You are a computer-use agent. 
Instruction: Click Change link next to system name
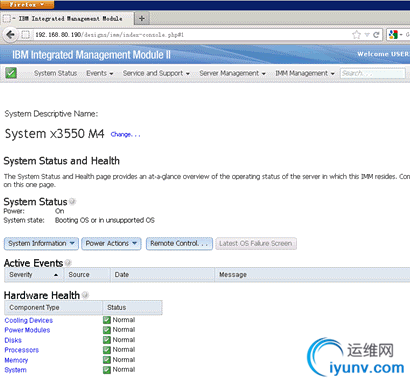tap(125, 134)
